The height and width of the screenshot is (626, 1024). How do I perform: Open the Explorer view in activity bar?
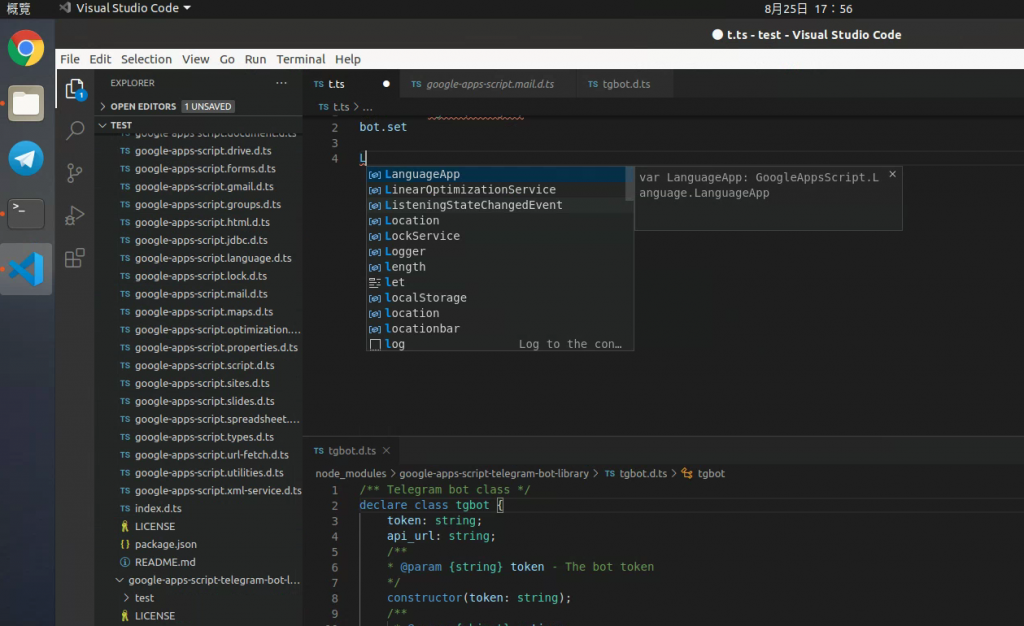75,90
